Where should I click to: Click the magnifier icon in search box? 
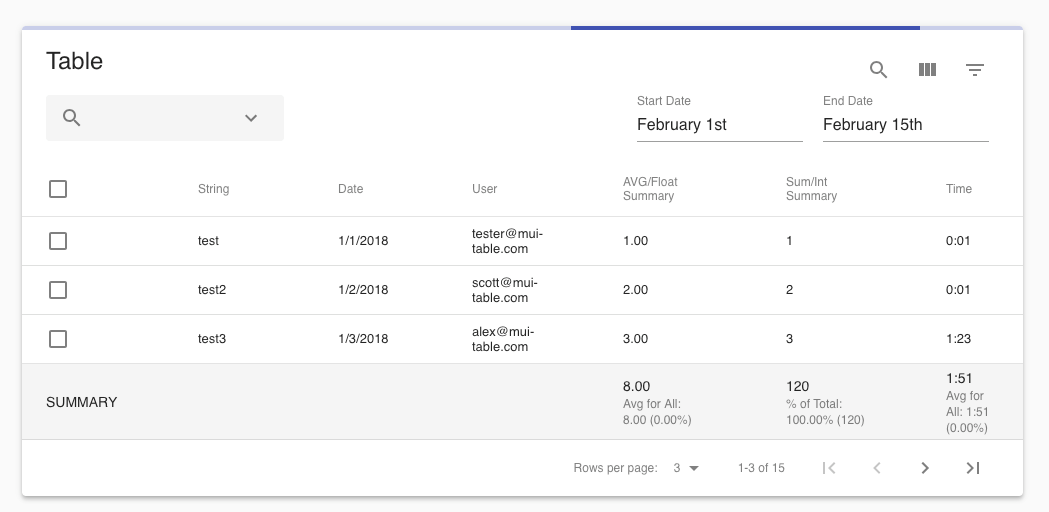72,118
